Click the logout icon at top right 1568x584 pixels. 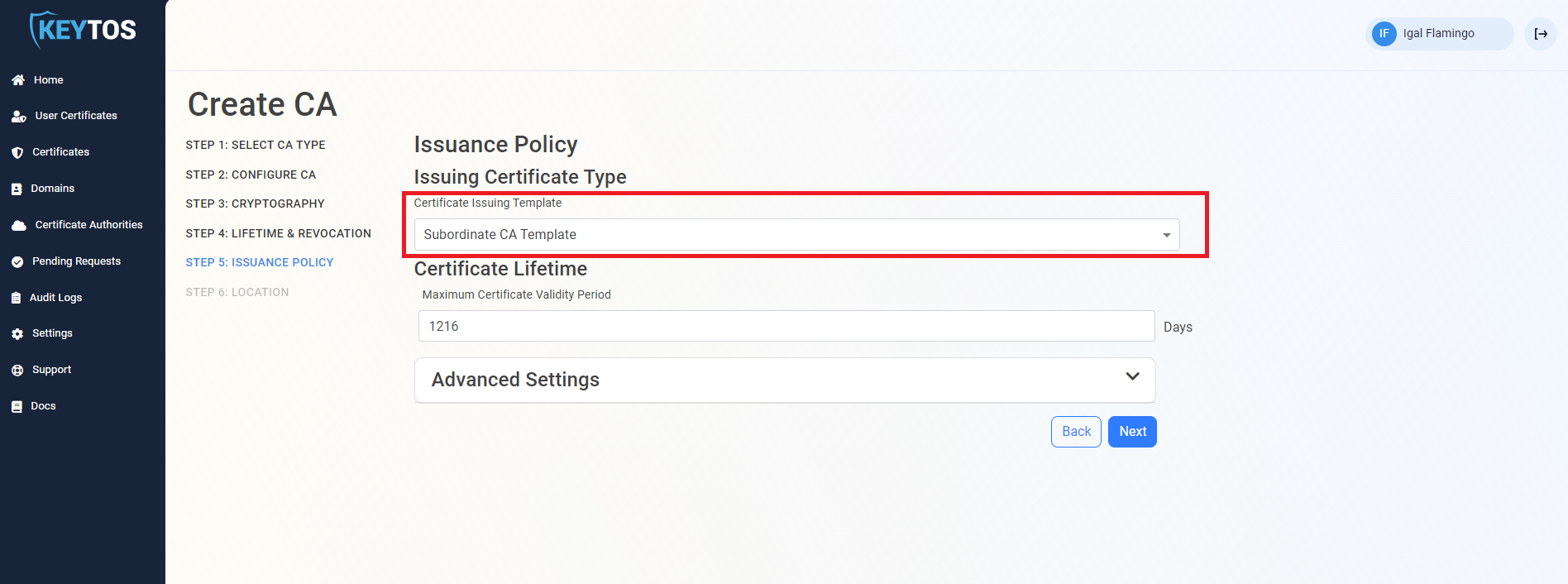click(x=1540, y=34)
